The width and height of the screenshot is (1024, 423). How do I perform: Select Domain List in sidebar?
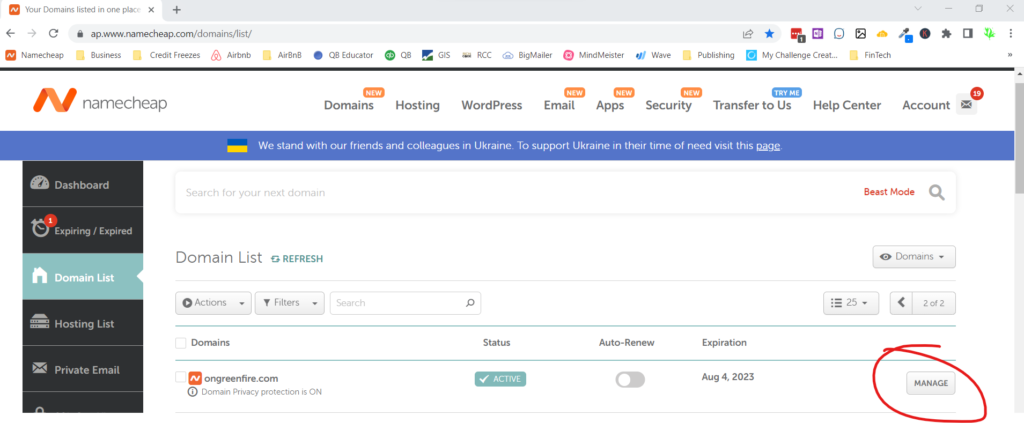pos(82,277)
